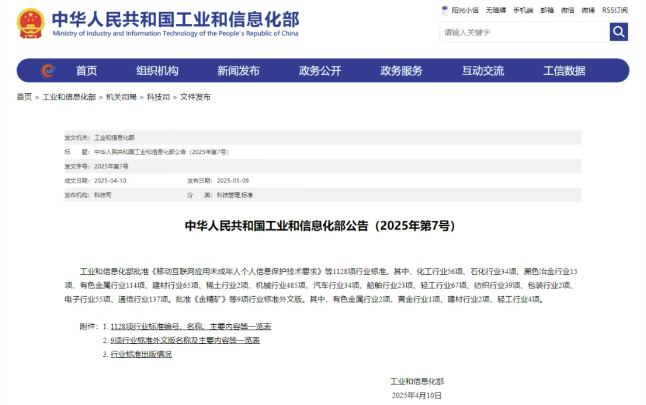Image resolution: width=646 pixels, height=405 pixels.
Task: Click the round red-blue icon in nav bar
Action: [x=48, y=70]
